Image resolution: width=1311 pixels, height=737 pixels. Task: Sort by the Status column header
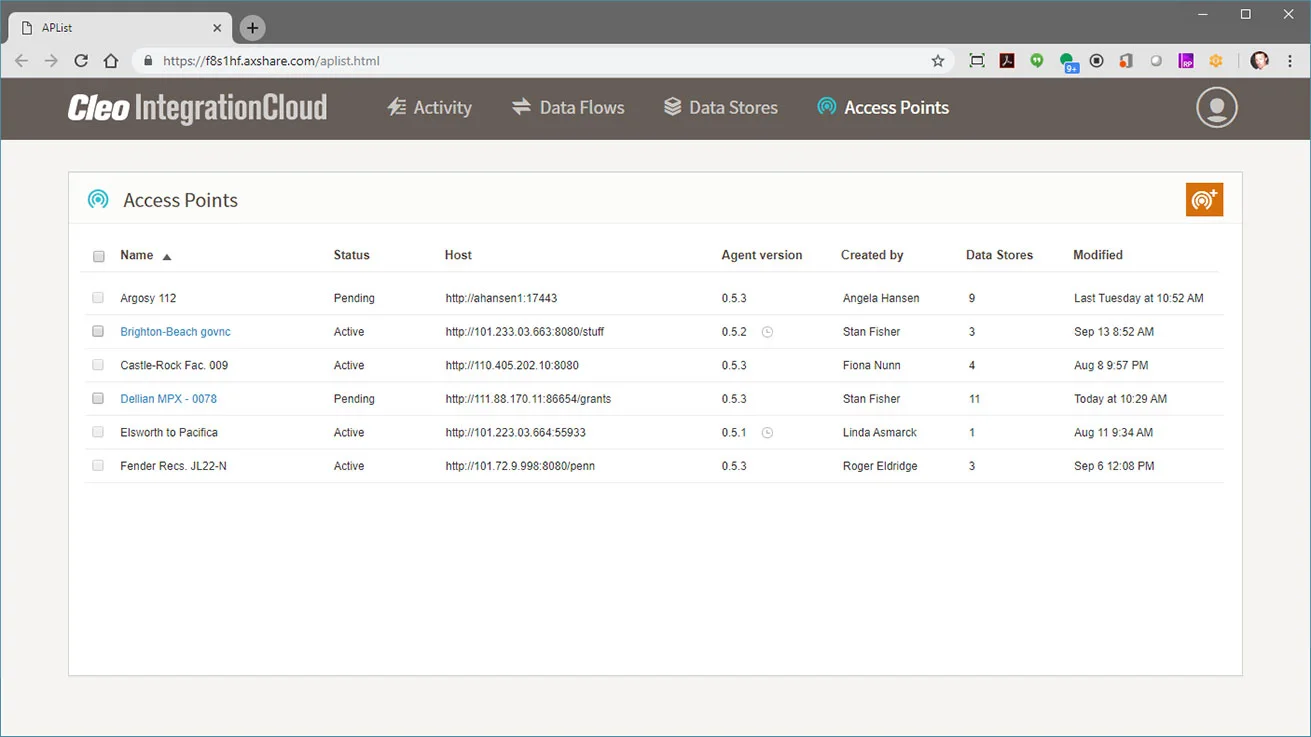[352, 255]
